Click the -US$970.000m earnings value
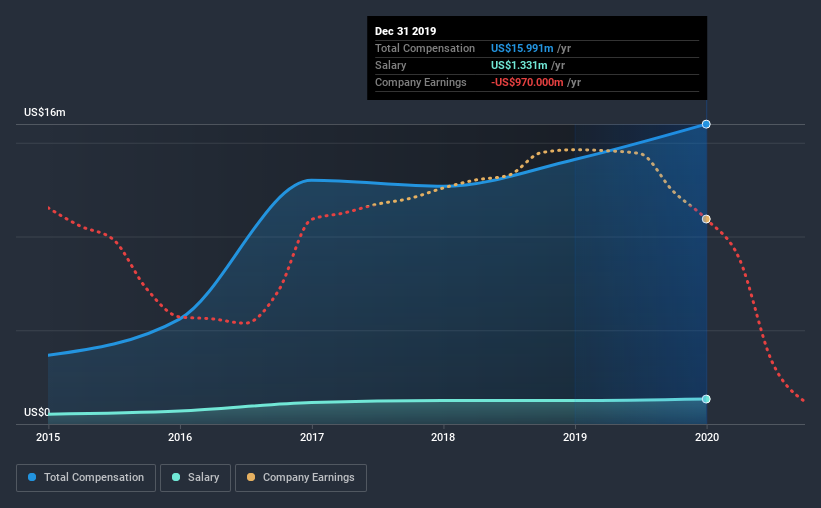This screenshot has height=508, width=821. click(x=527, y=82)
